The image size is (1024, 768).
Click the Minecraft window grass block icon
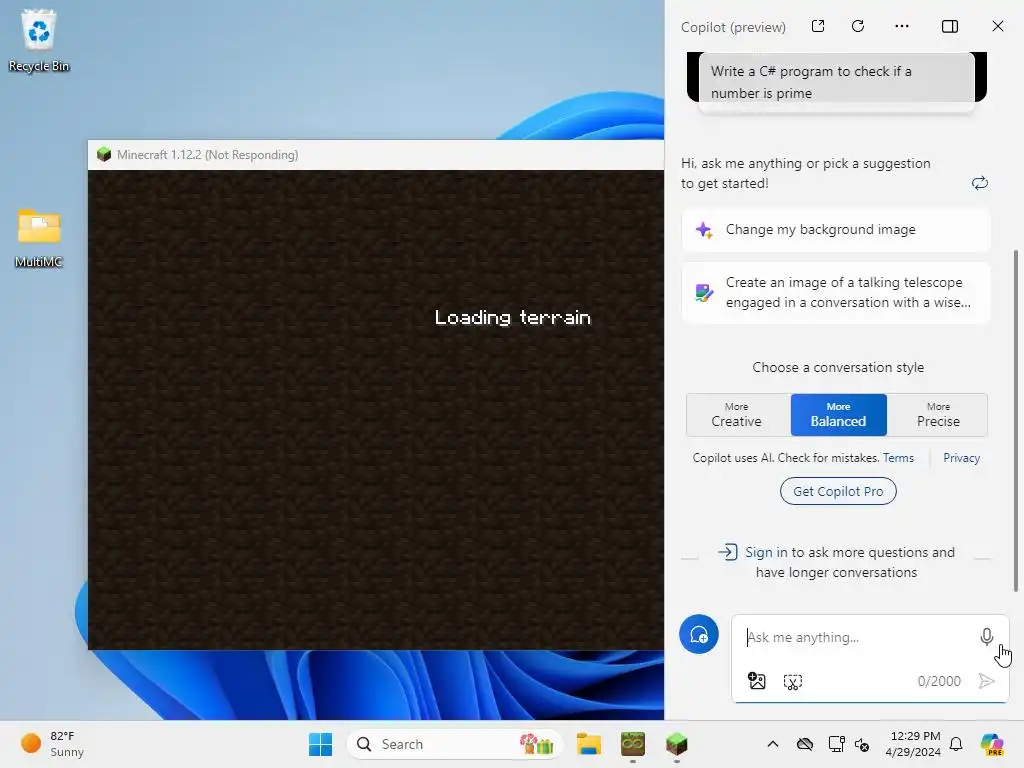coord(103,155)
